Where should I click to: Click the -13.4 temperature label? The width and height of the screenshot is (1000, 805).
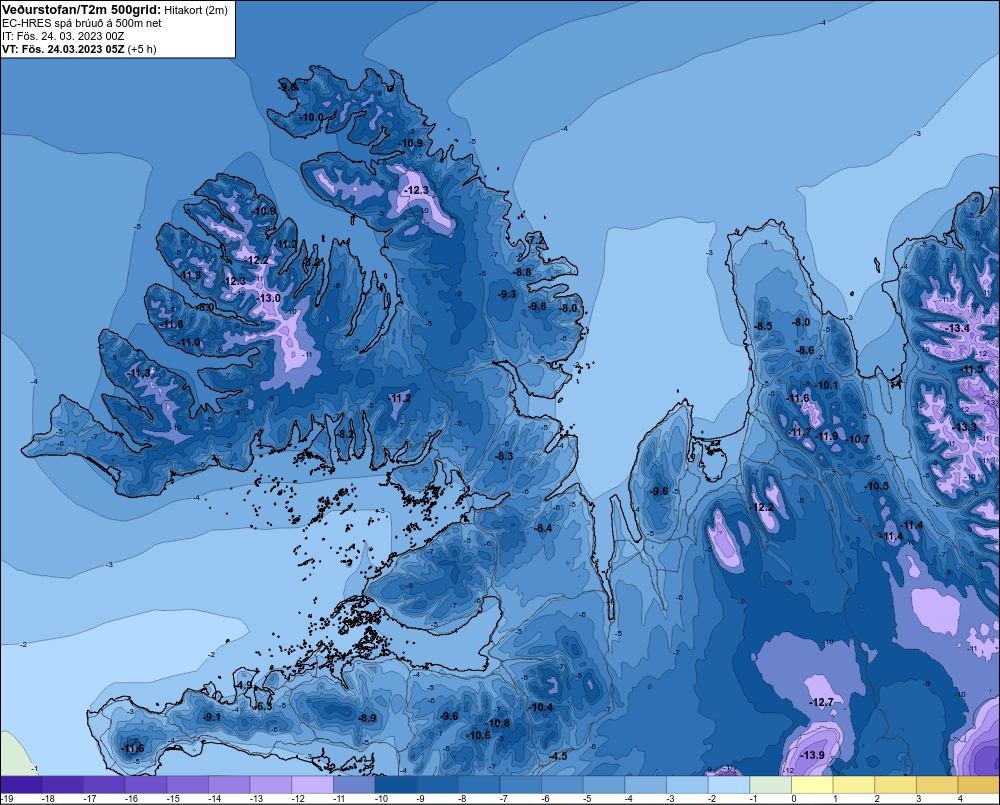(x=958, y=328)
